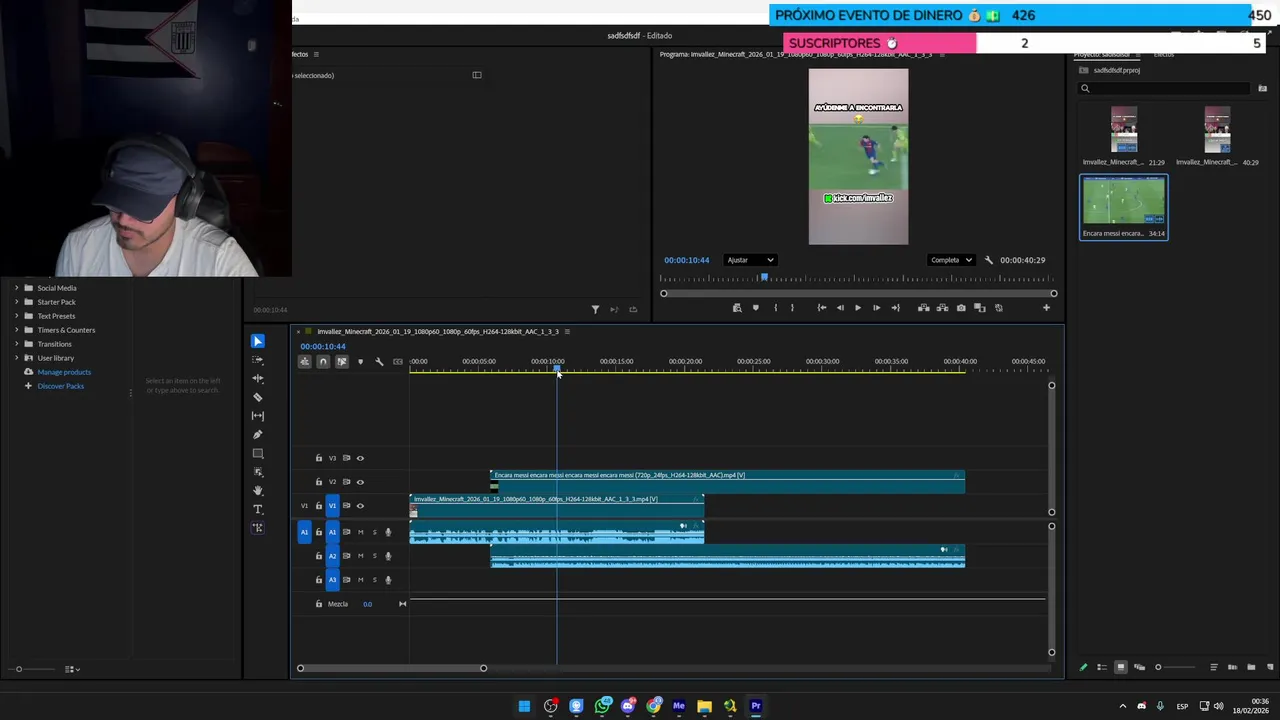
Task: Select the Encara messi clip on V2 track
Action: click(727, 482)
